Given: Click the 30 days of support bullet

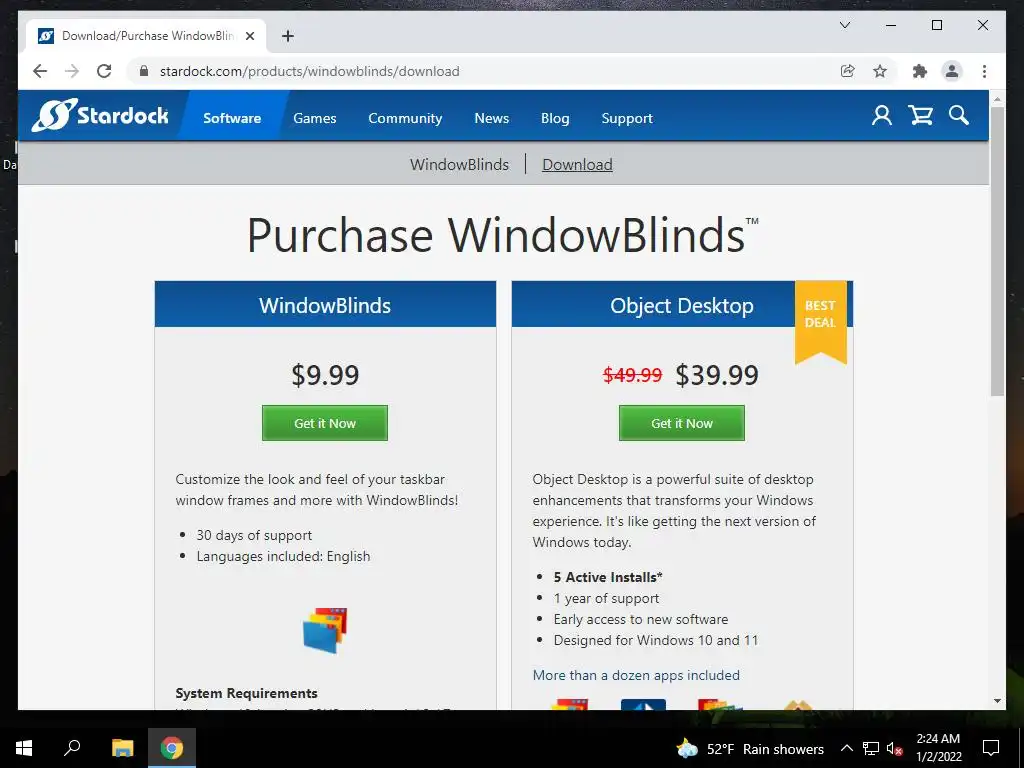Looking at the screenshot, I should point(254,535).
